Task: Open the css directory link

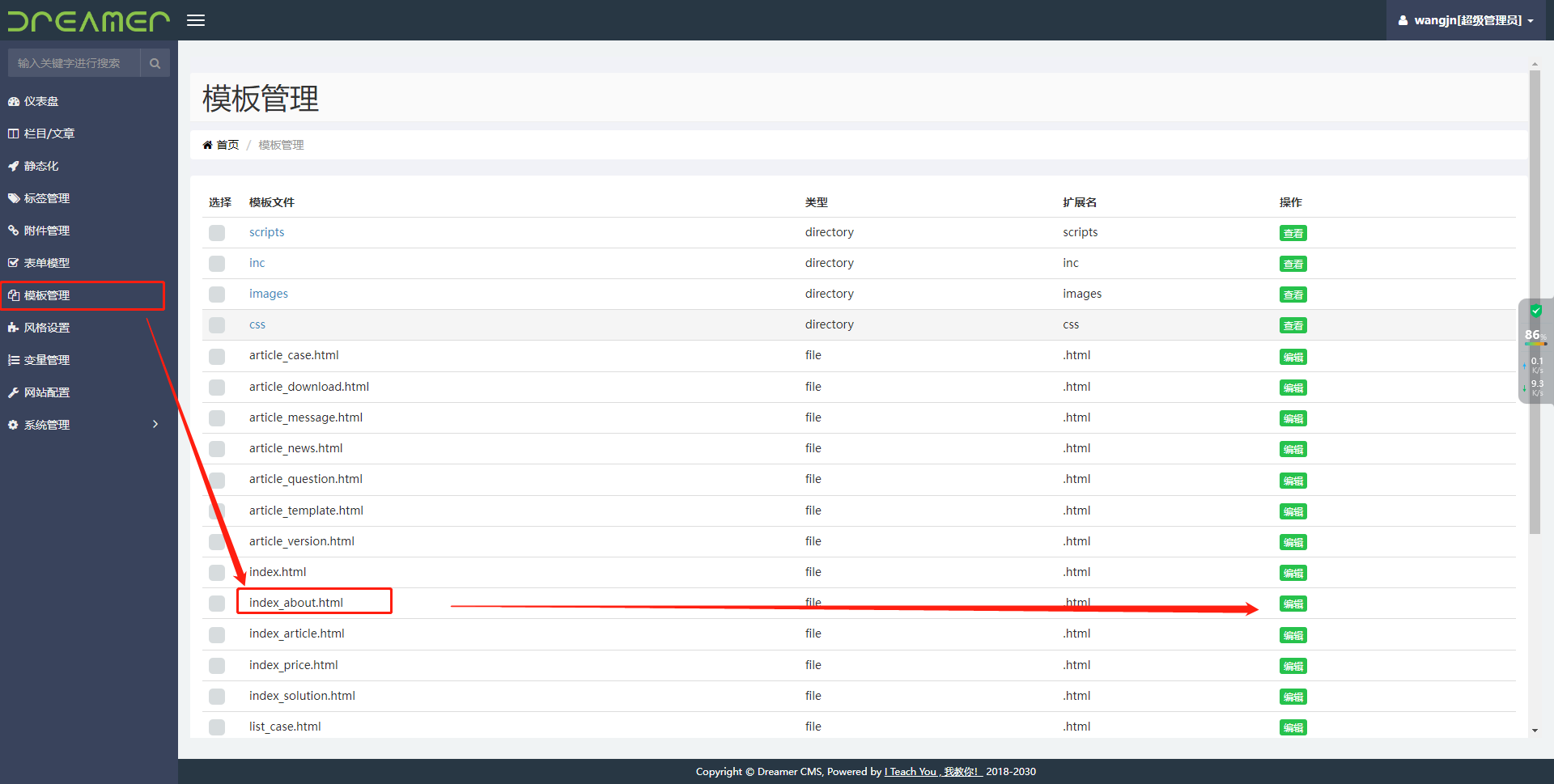Action: coord(257,324)
